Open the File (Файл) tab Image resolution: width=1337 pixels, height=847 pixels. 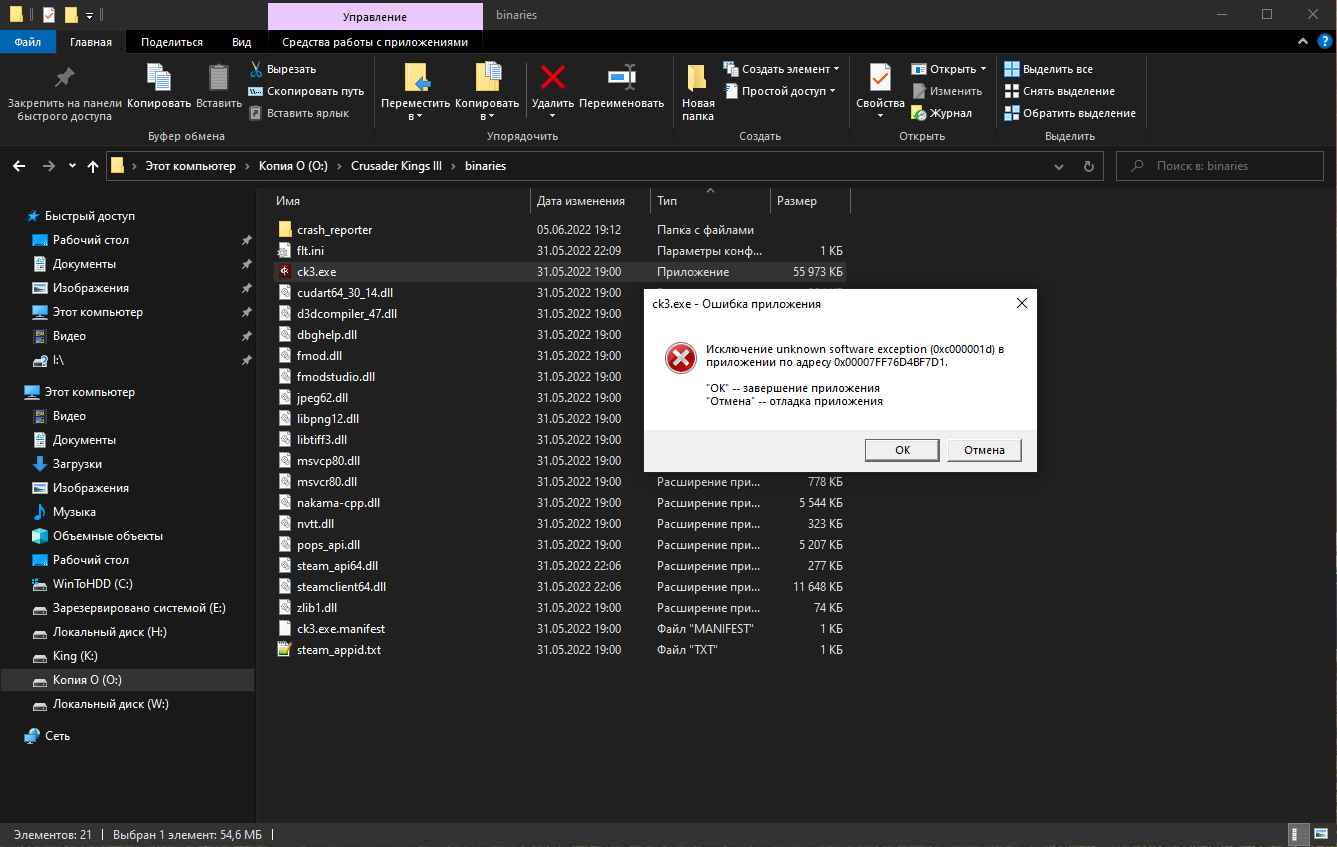tap(28, 42)
